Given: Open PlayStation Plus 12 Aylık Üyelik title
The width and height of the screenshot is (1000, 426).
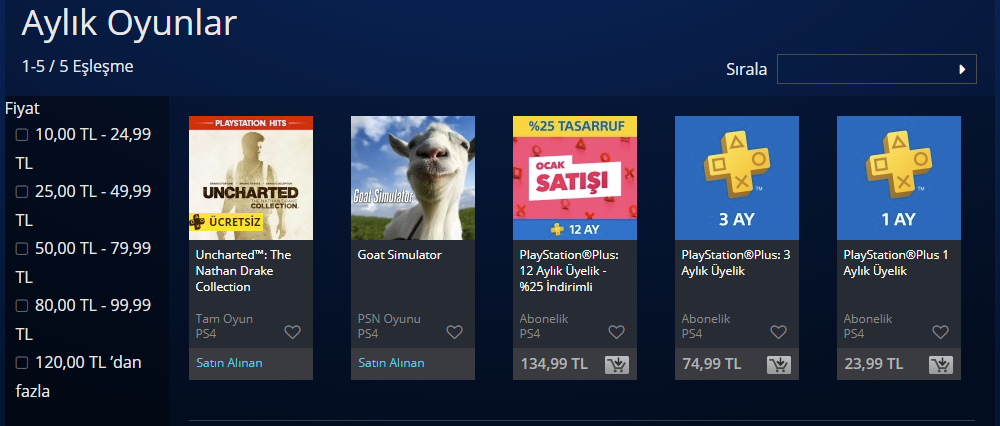Looking at the screenshot, I should 570,271.
